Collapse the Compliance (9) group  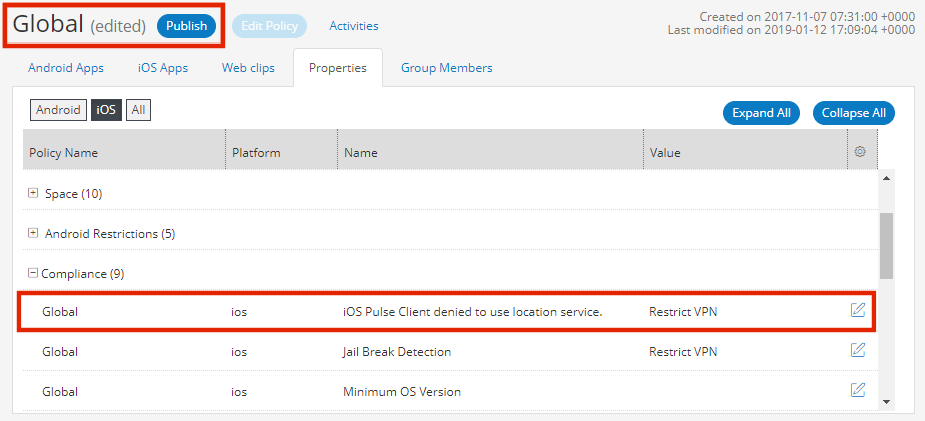34,274
